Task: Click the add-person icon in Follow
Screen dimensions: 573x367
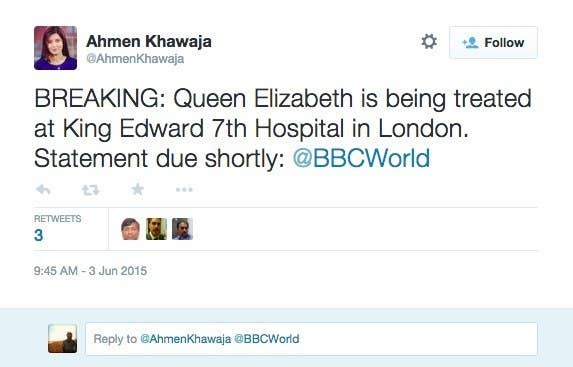Action: (470, 42)
